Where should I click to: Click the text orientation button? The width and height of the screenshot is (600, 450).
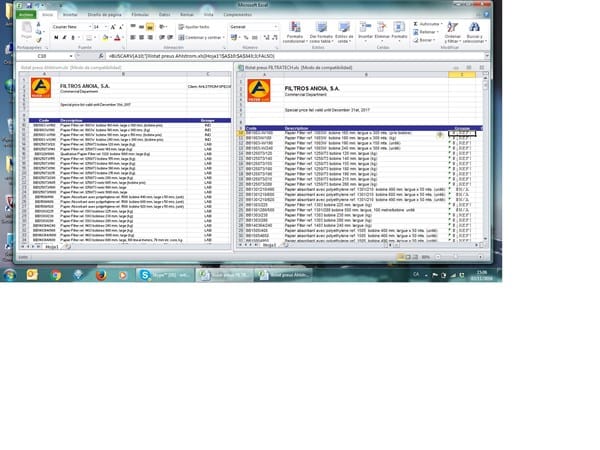(x=163, y=26)
